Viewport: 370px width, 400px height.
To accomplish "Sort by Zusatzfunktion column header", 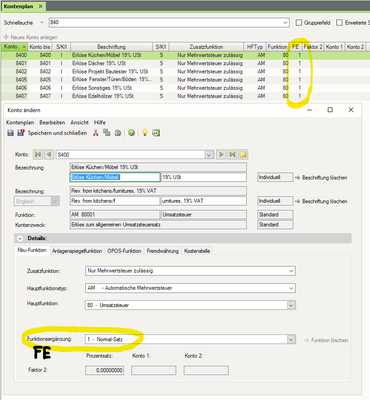I will point(206,47).
